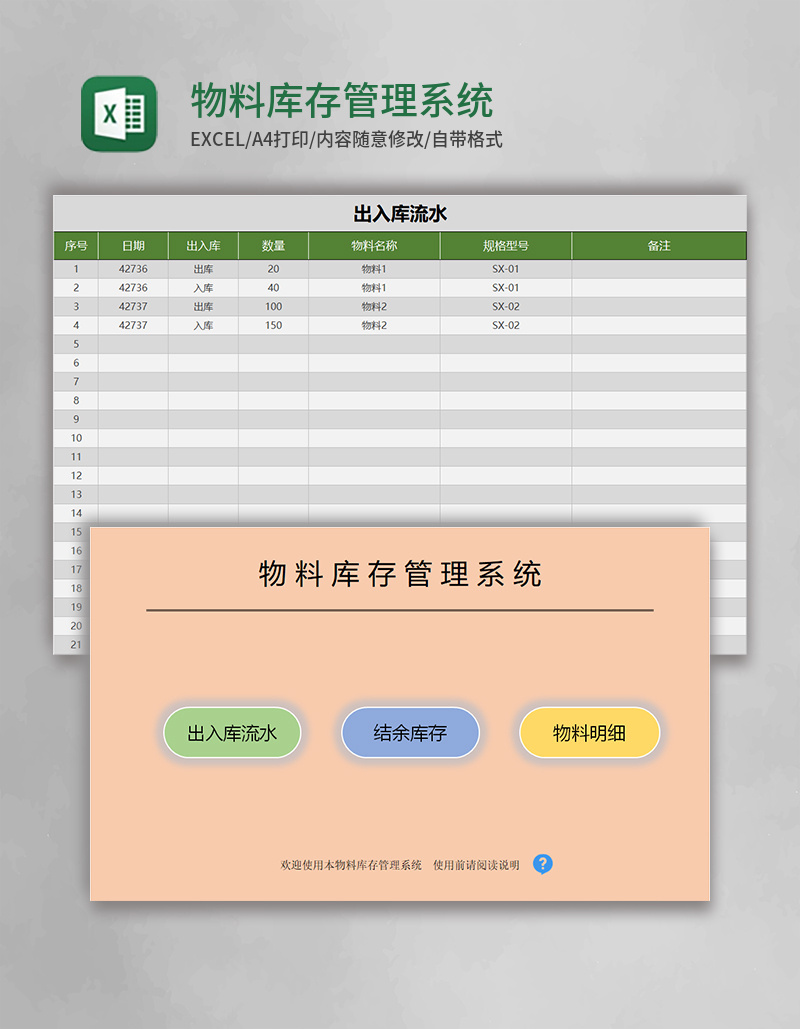This screenshot has width=800, height=1029.
Task: Click the 出入库 column header
Action: coord(204,245)
